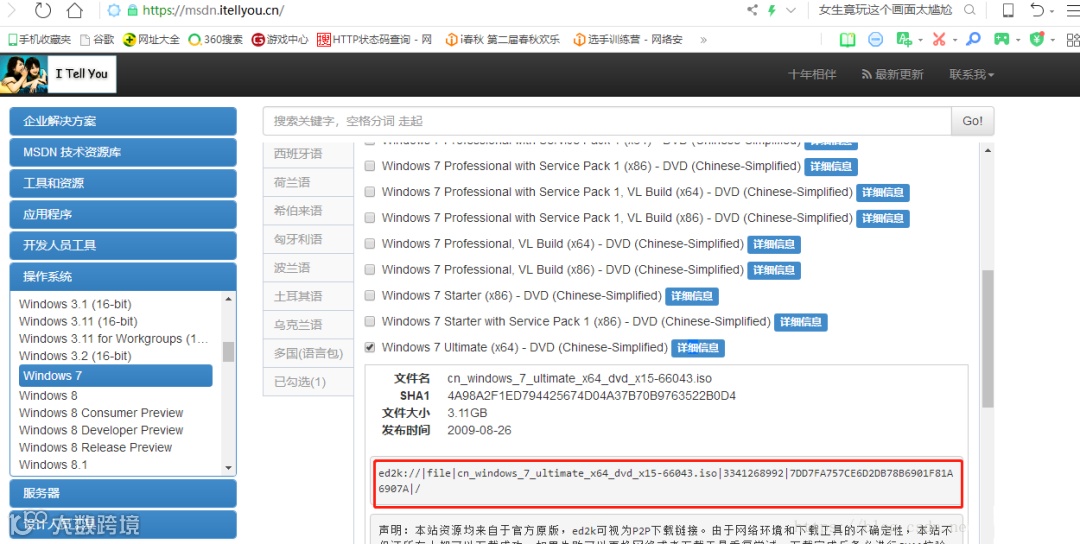This screenshot has height=544, width=1080.
Task: Expand address bar dropdown chevron
Action: pos(791,10)
